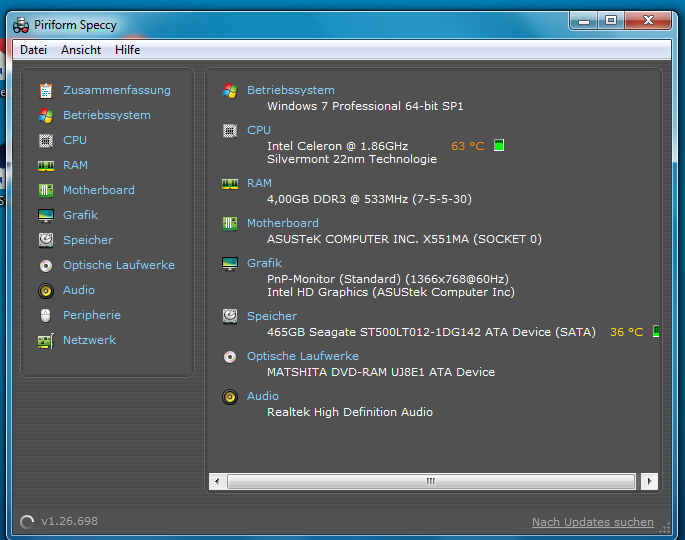Click the Audio speaker icon in sidebar
685x540 pixels.
45,290
